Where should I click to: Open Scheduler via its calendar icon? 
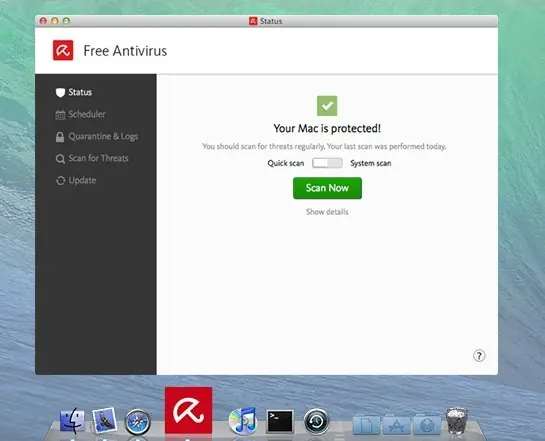pyautogui.click(x=60, y=114)
